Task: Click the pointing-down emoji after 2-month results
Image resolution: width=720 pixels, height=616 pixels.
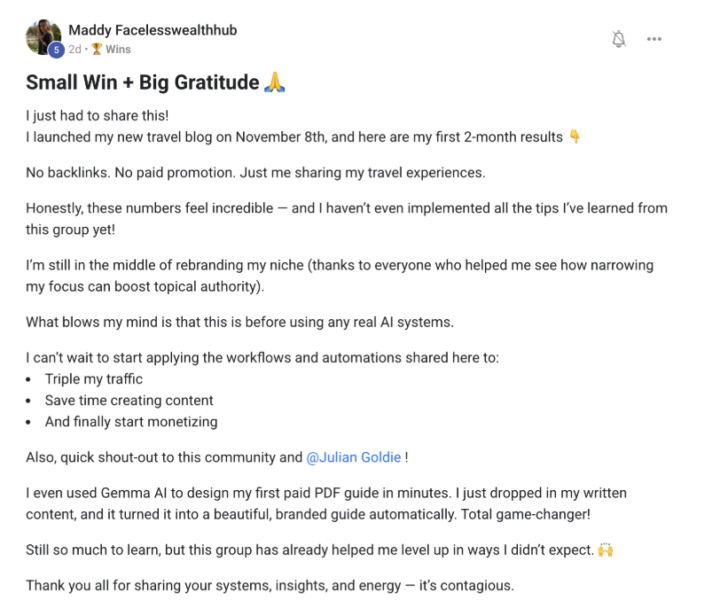Action: pyautogui.click(x=574, y=137)
